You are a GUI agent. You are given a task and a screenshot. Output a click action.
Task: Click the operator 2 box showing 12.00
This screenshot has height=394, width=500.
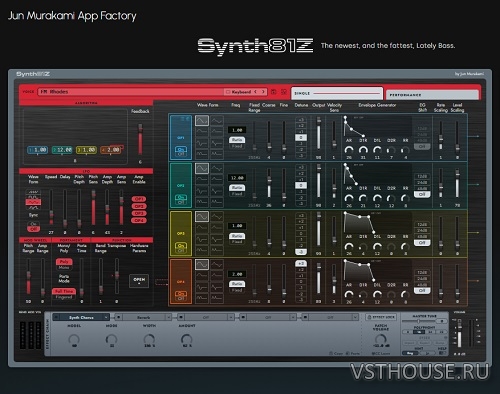click(62, 150)
